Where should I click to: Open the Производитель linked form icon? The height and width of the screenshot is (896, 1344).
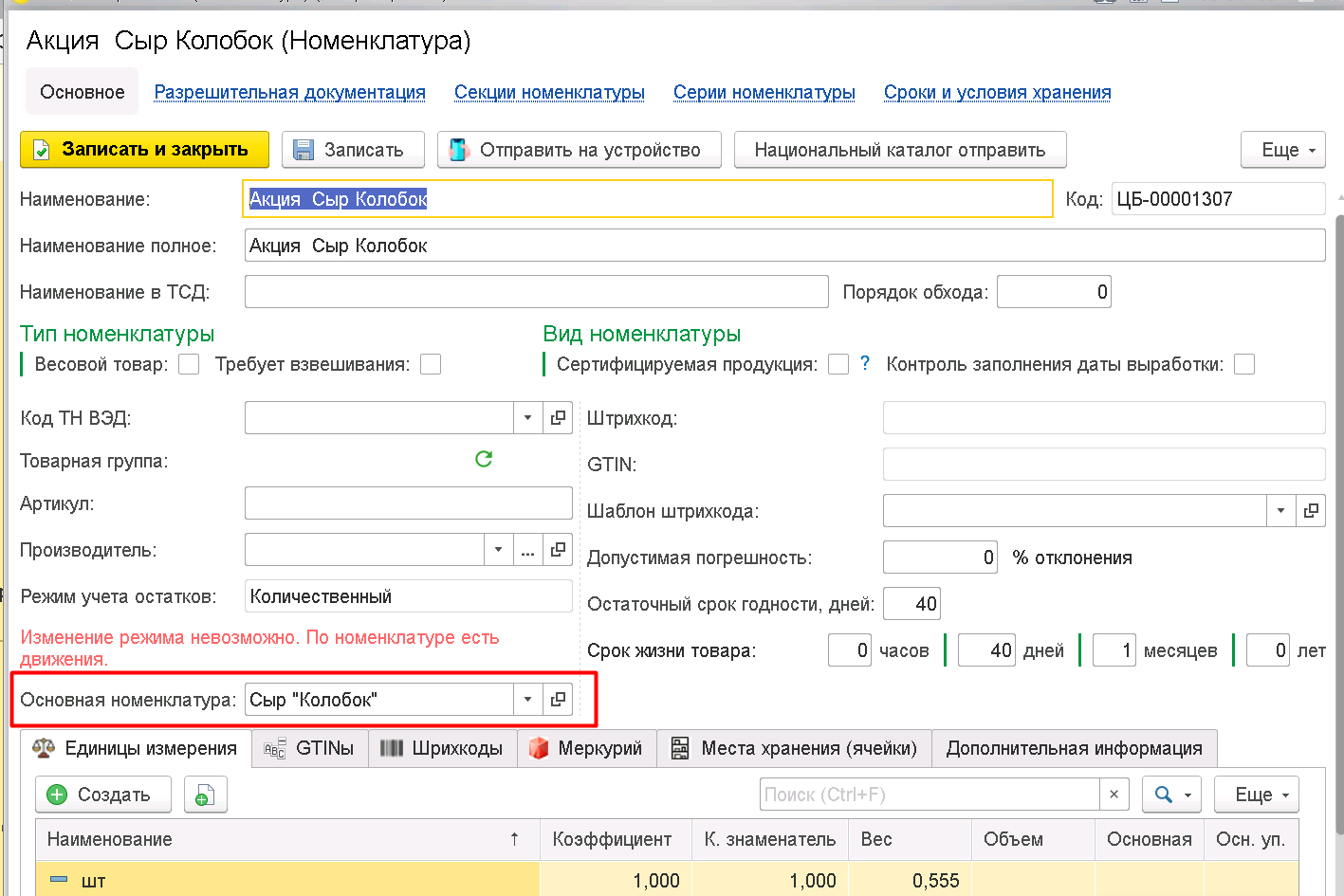pyautogui.click(x=558, y=550)
